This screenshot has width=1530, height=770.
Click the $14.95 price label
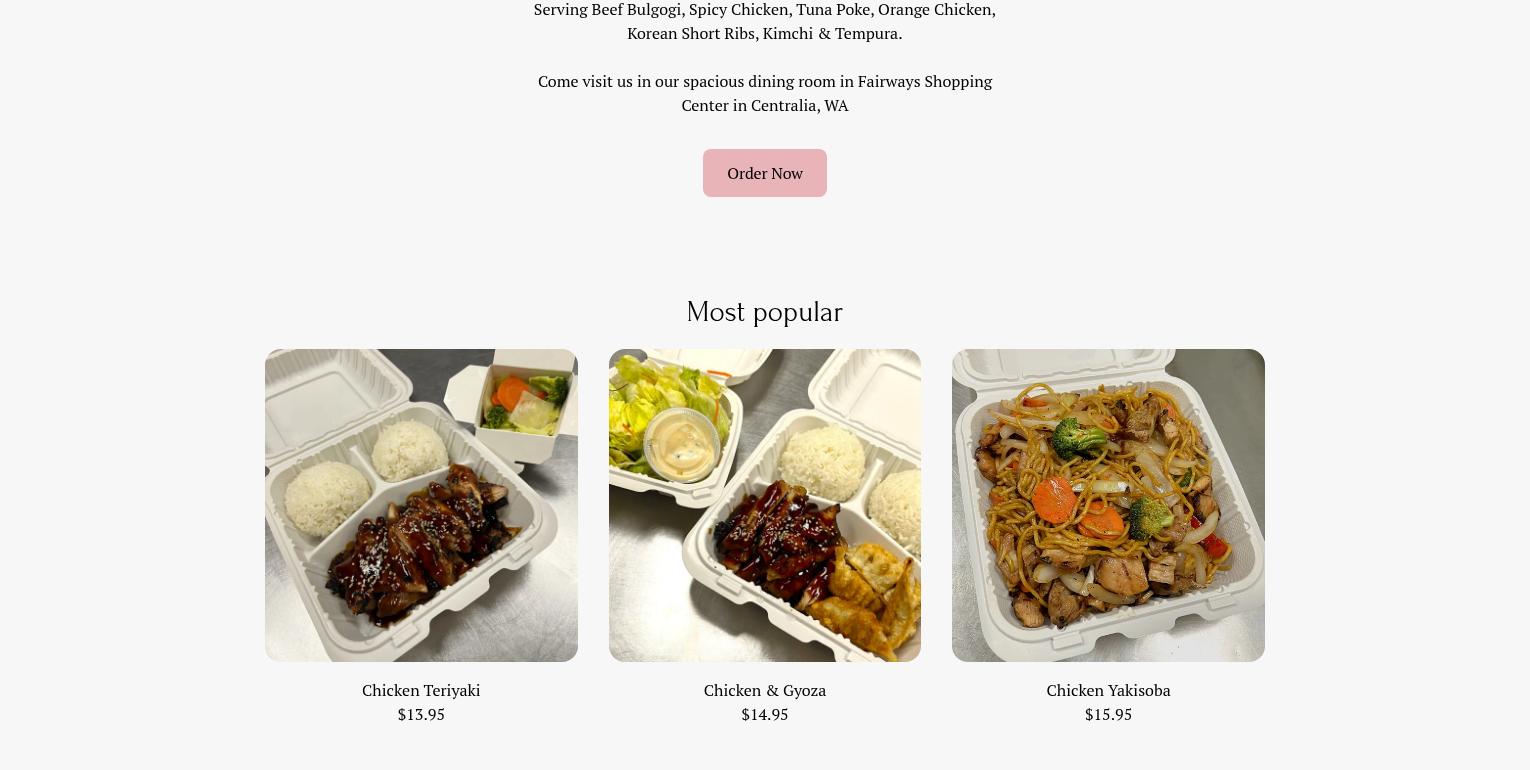(x=765, y=714)
